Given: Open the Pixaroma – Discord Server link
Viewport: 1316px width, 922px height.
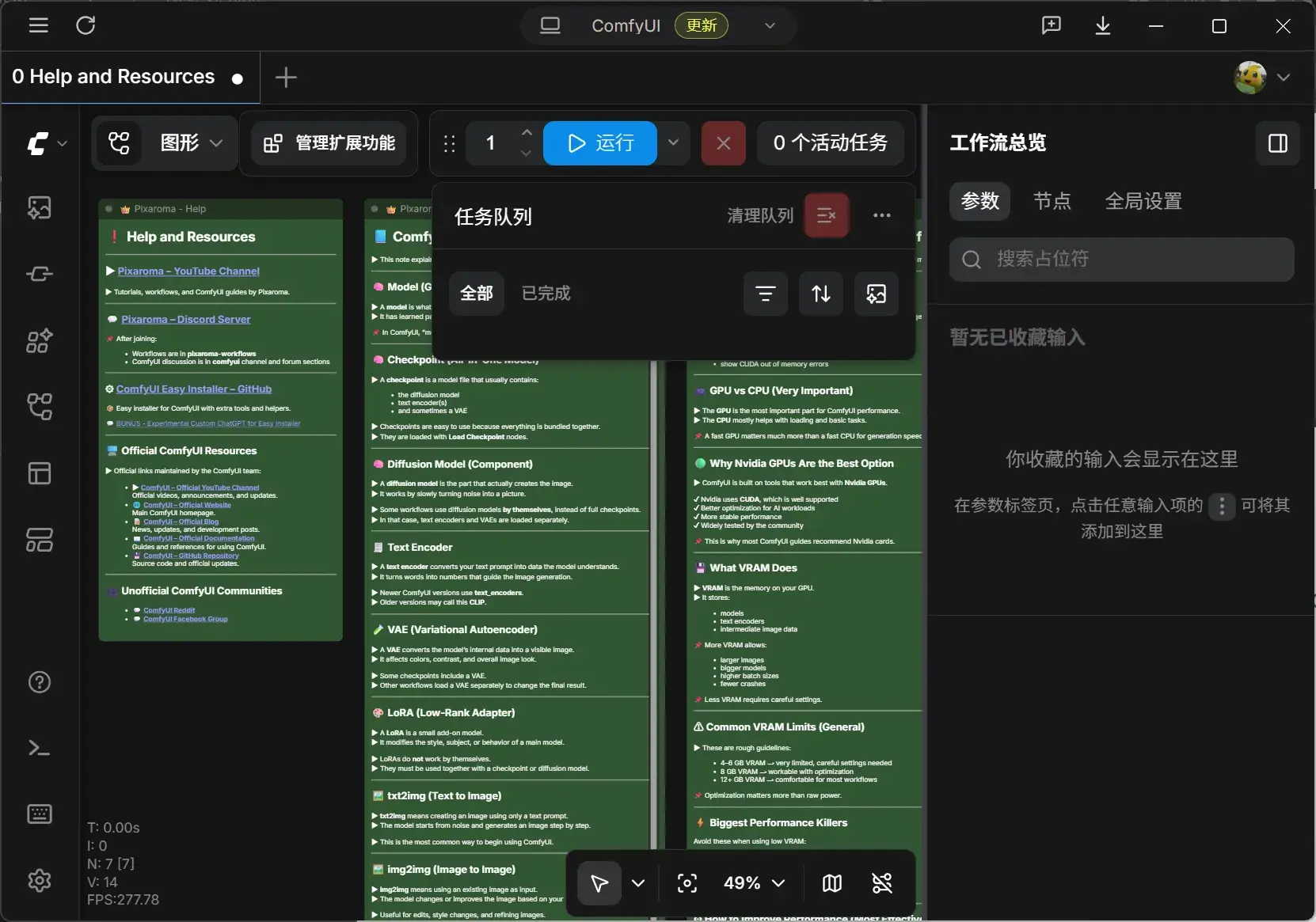Looking at the screenshot, I should click(186, 319).
